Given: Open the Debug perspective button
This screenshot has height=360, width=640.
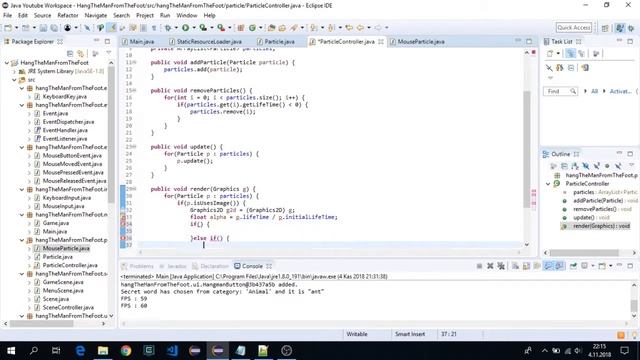Looking at the screenshot, I should (x=631, y=28).
